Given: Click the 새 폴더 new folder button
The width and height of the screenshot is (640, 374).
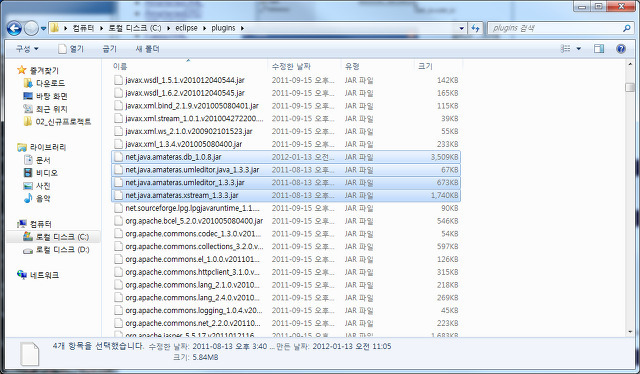Looking at the screenshot, I should [x=147, y=49].
